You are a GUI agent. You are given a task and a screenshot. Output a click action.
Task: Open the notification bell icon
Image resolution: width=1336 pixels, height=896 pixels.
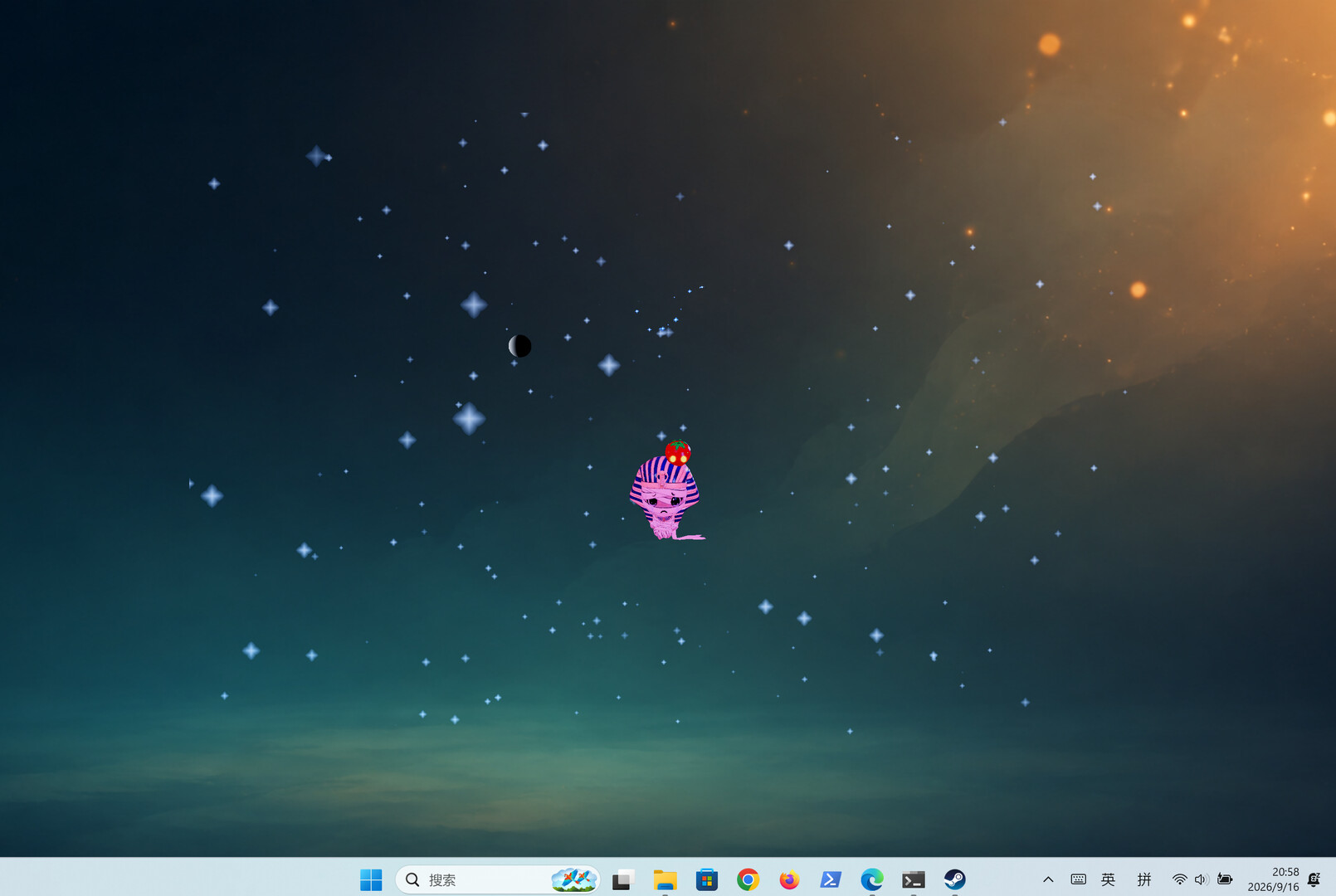1314,879
